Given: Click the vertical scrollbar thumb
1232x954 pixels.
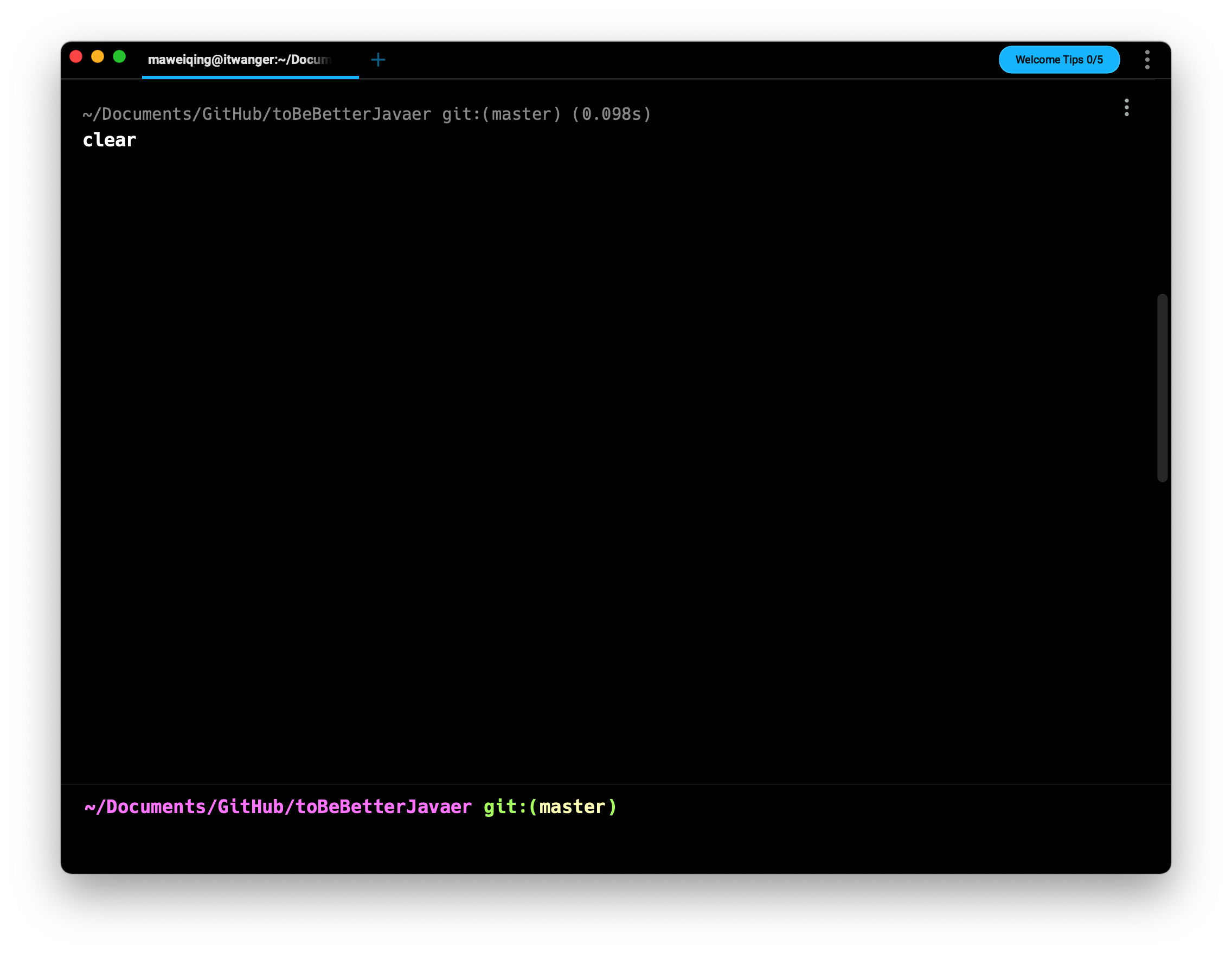Looking at the screenshot, I should click(1162, 388).
